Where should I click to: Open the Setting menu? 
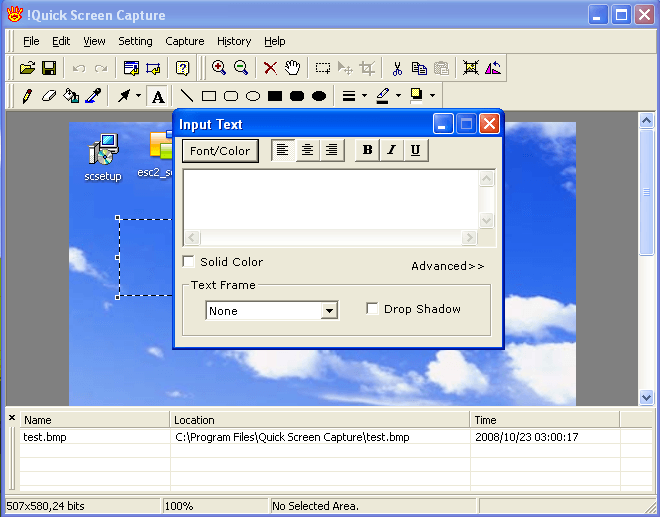coord(135,41)
